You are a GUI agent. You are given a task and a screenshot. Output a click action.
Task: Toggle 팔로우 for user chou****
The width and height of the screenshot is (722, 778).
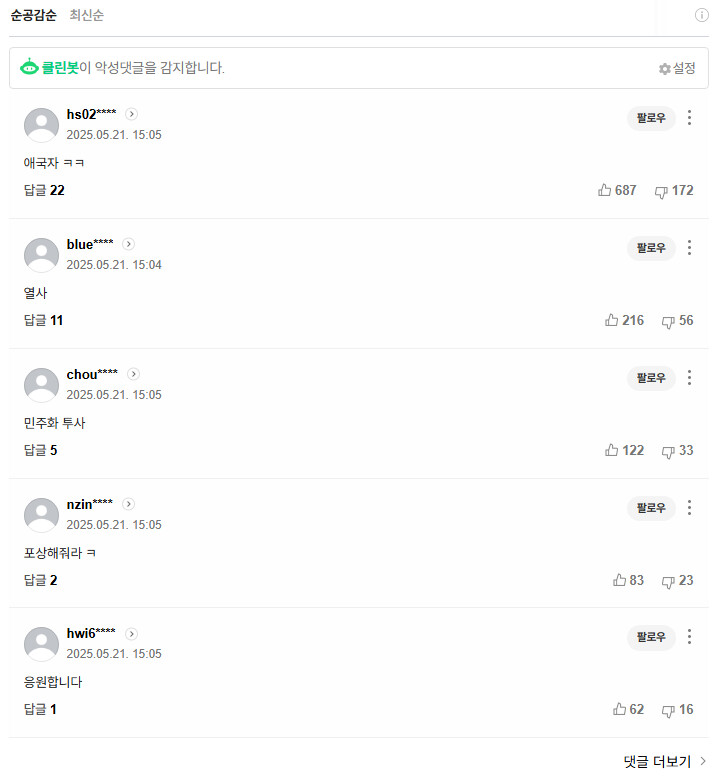click(x=651, y=378)
